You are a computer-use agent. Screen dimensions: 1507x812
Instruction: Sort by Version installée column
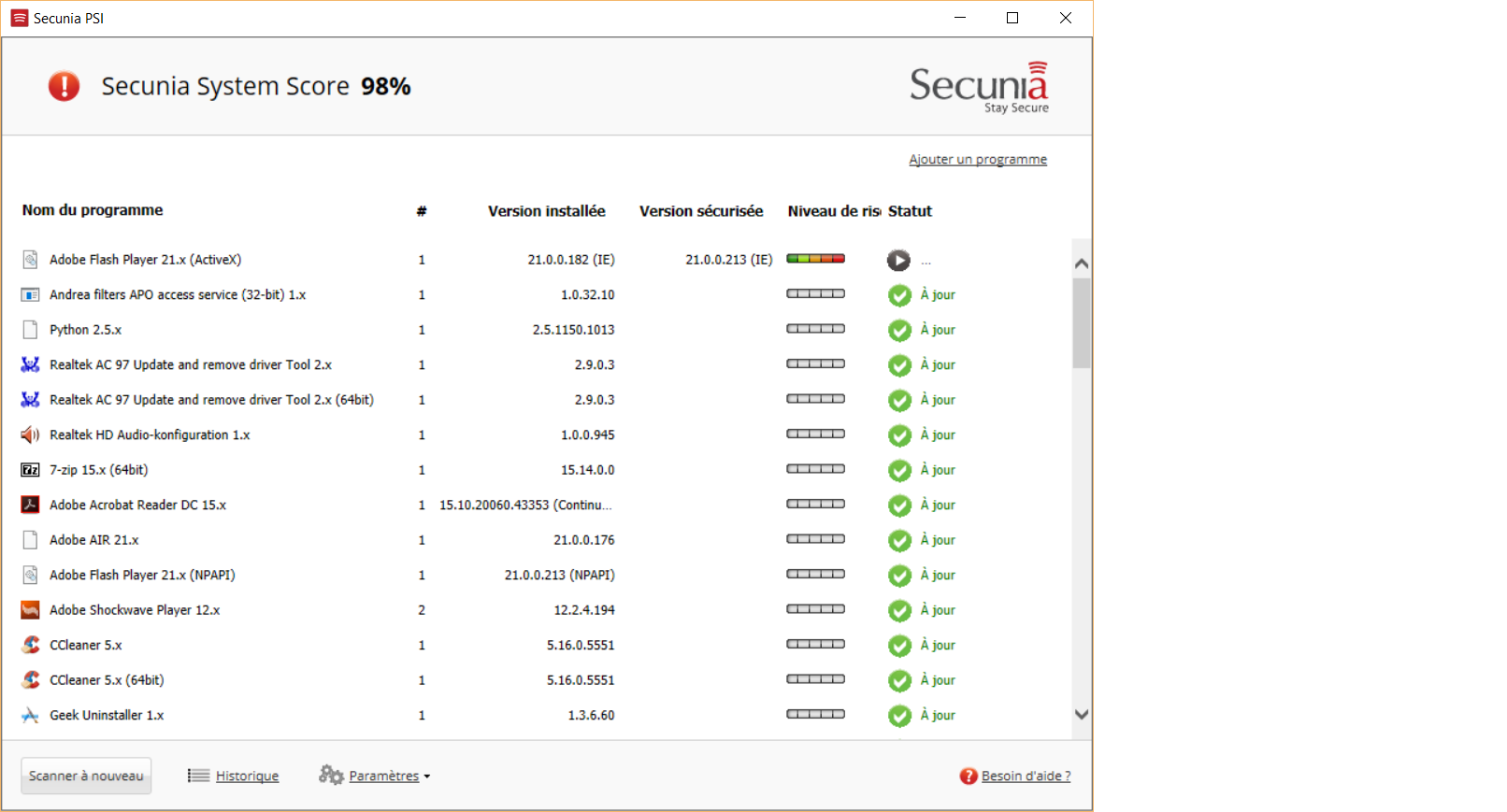tap(547, 211)
